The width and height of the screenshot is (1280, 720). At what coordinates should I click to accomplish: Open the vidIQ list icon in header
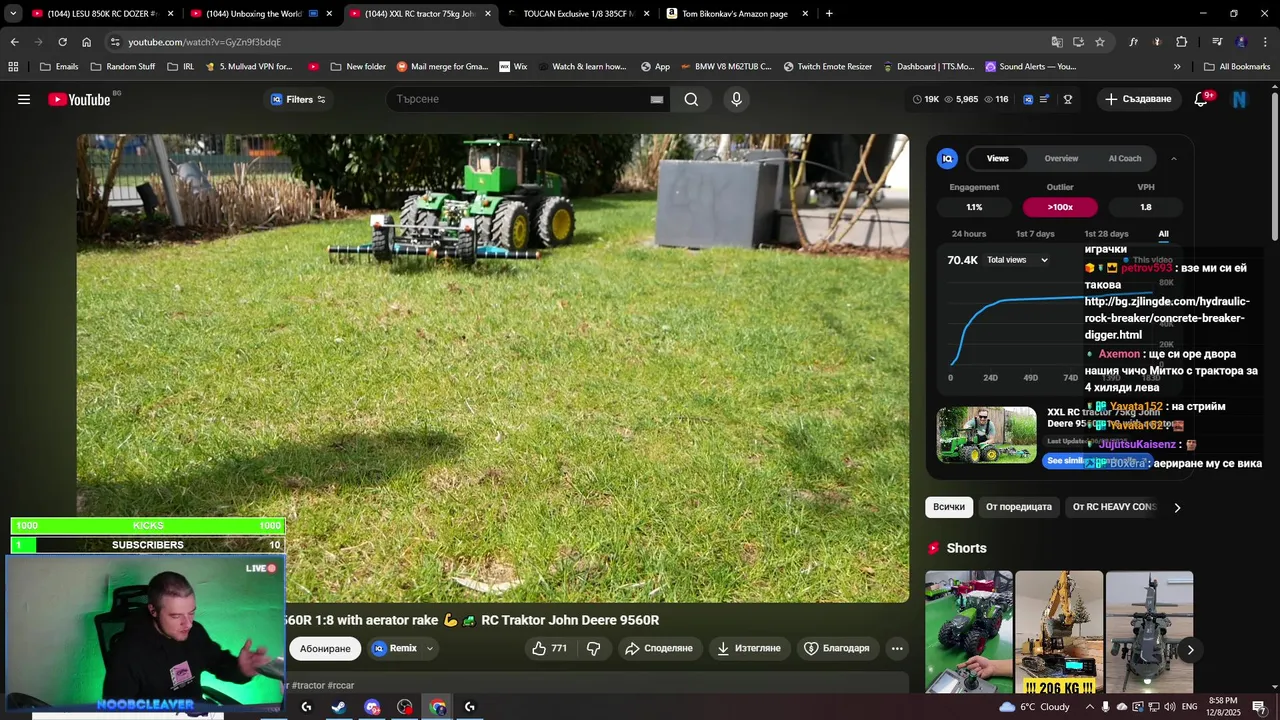coord(1045,99)
